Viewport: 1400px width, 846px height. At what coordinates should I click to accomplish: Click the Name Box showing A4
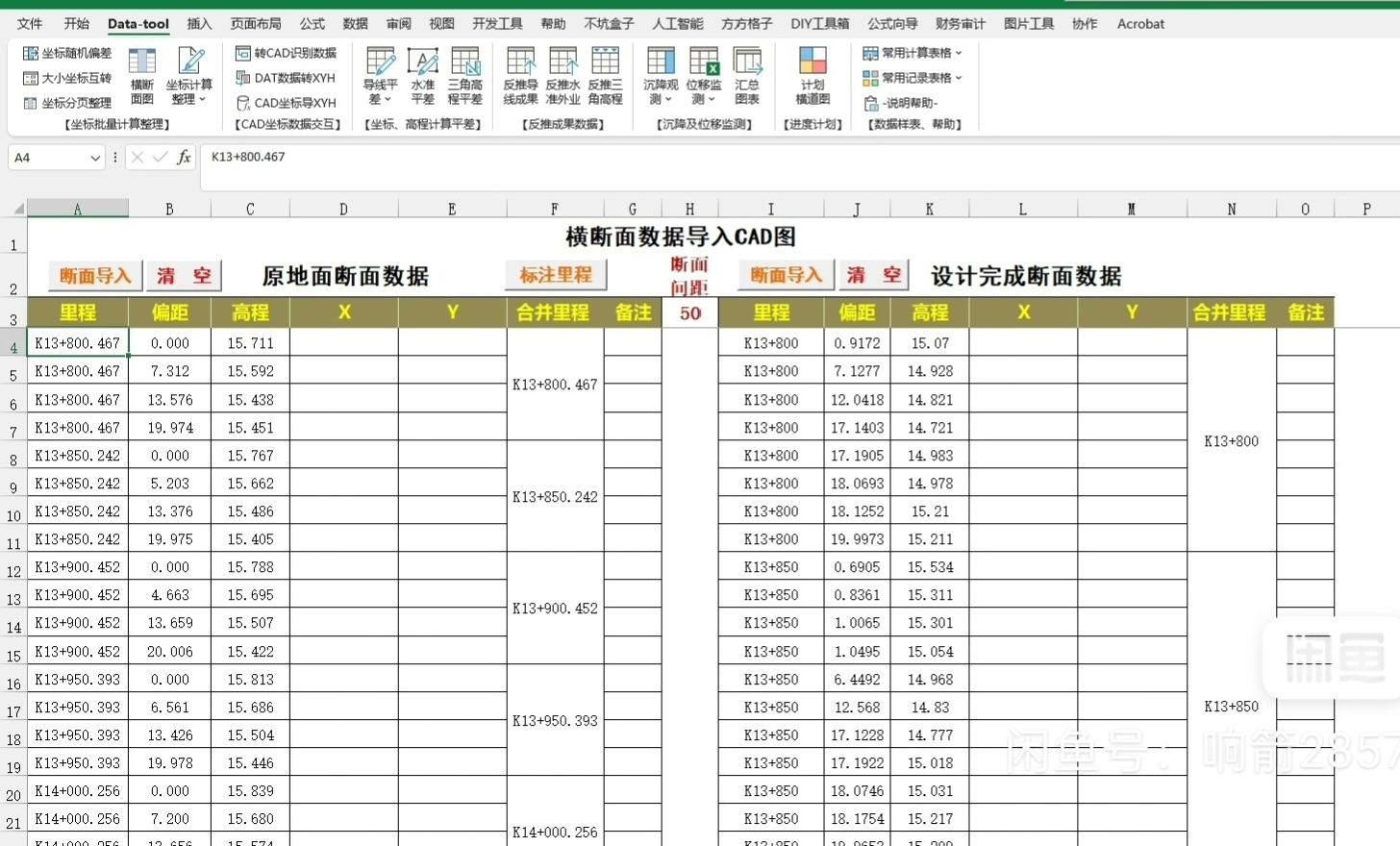(x=48, y=158)
